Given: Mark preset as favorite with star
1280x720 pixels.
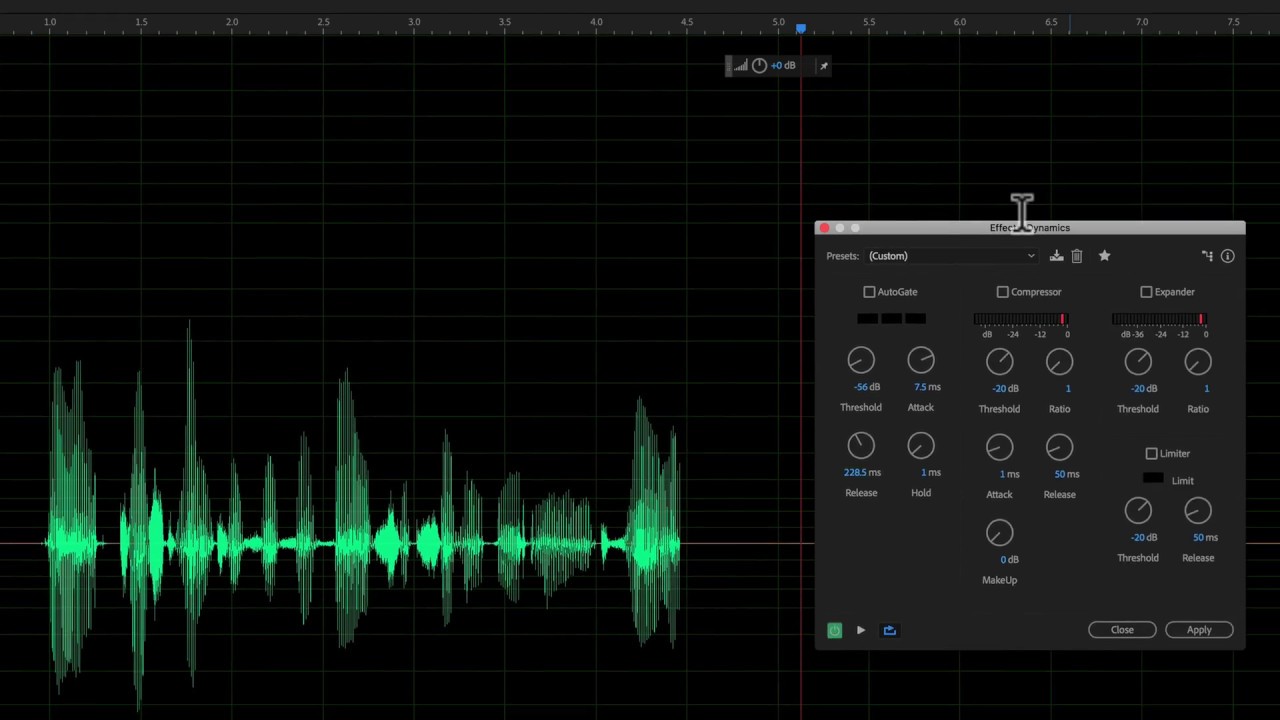Looking at the screenshot, I should point(1104,256).
